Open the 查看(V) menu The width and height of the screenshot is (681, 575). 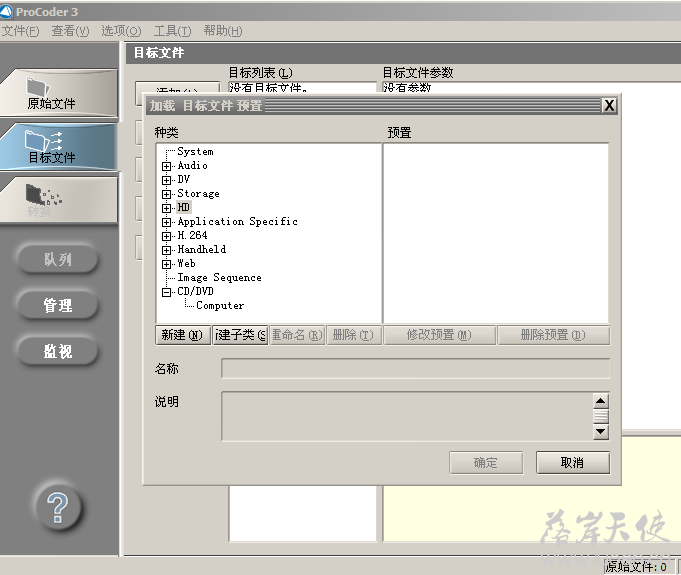70,31
